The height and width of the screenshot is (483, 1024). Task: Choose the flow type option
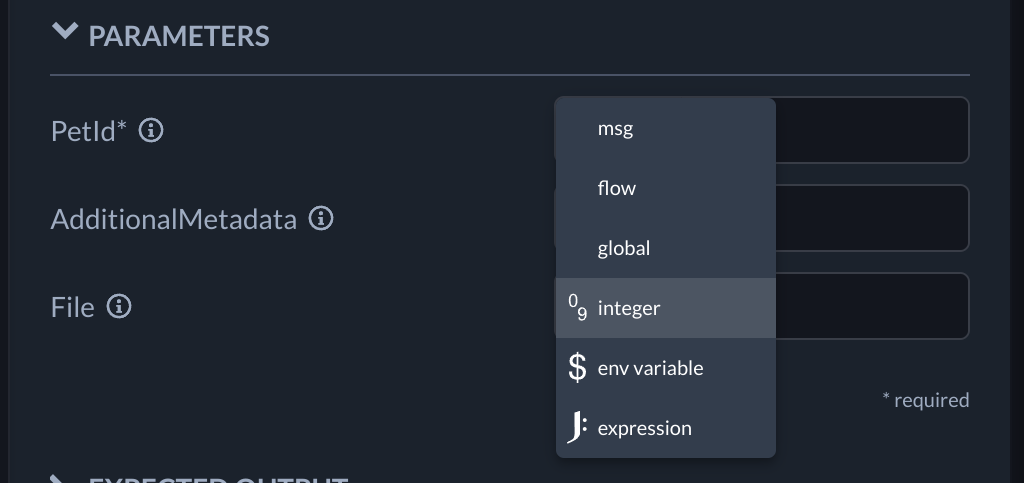(x=616, y=188)
